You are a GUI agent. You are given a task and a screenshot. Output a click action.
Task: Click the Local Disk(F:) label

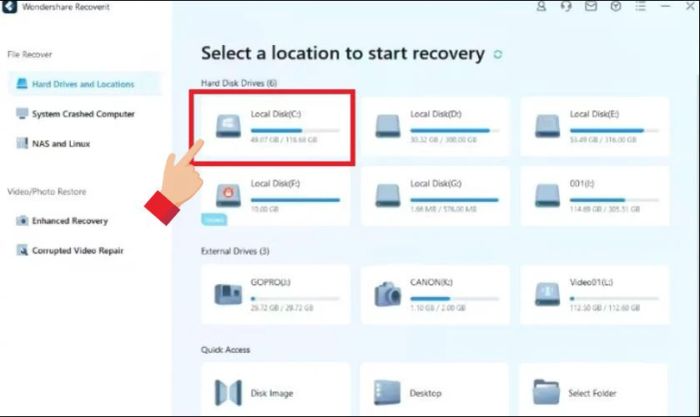coord(275,183)
